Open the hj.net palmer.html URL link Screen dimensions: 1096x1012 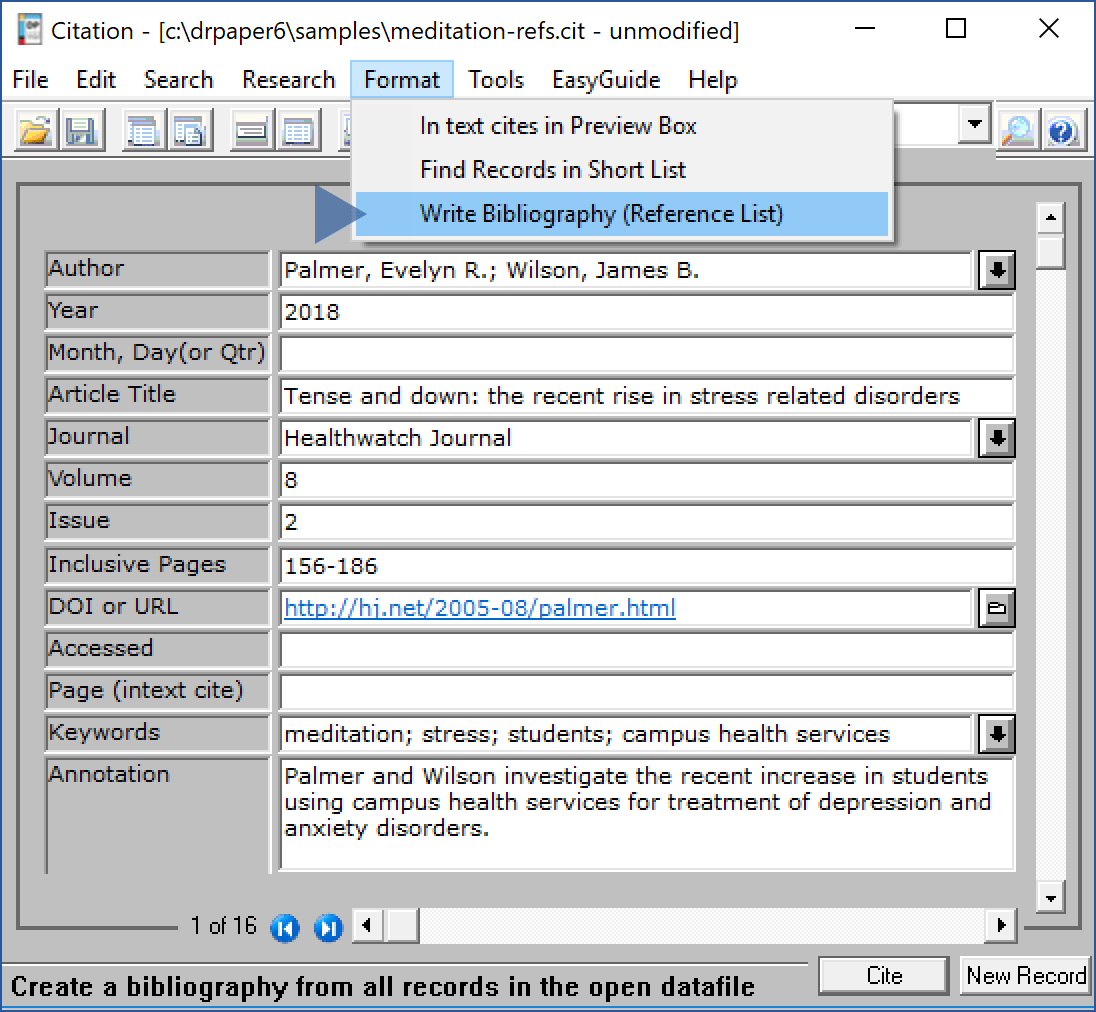pyautogui.click(x=479, y=608)
